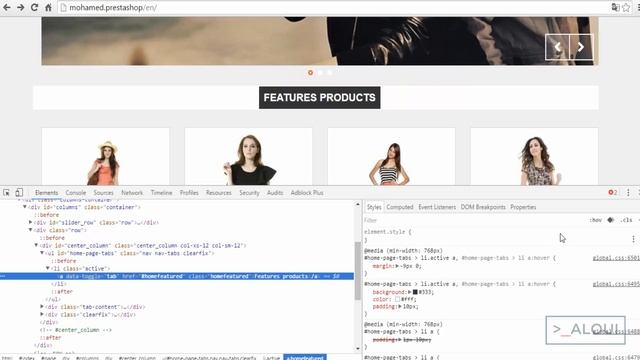Reload the page with the refresh icon
Viewport: 640px width, 360px height.
34,7
